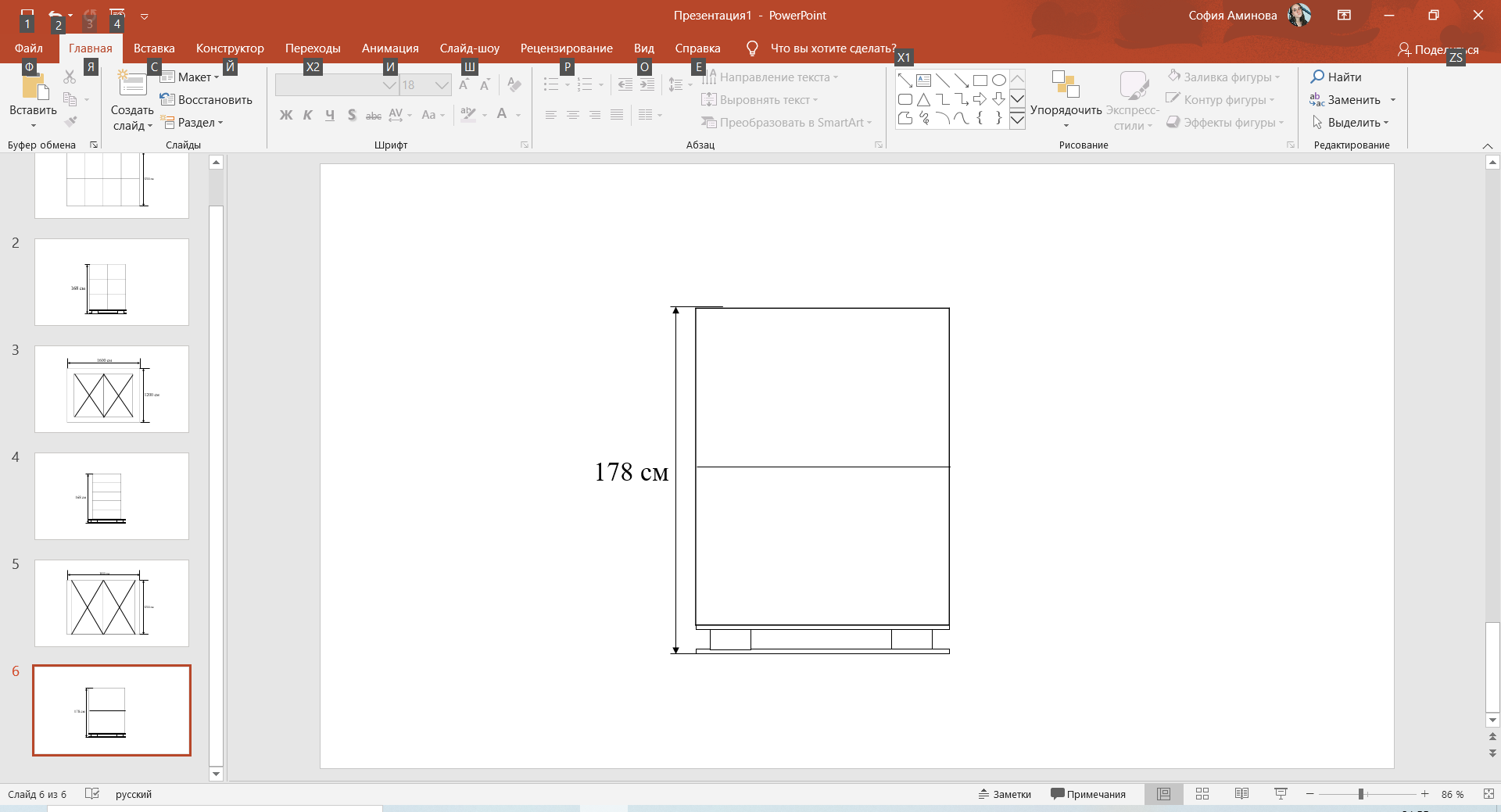1501x812 pixels.
Task: Select the rectangle shape in shapes gallery
Action: pos(980,80)
